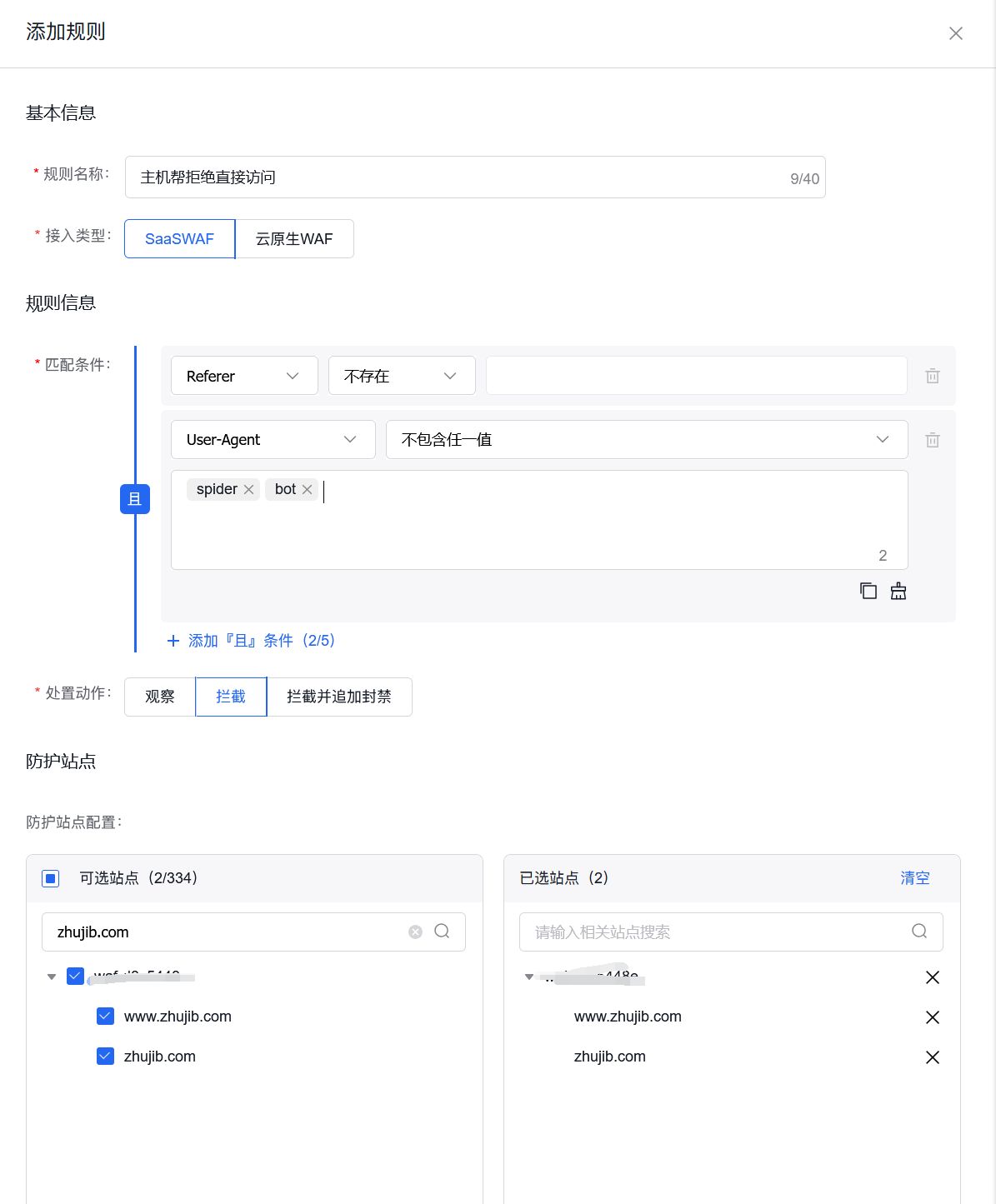
Task: Click the copy icon below value box
Action: 868,591
